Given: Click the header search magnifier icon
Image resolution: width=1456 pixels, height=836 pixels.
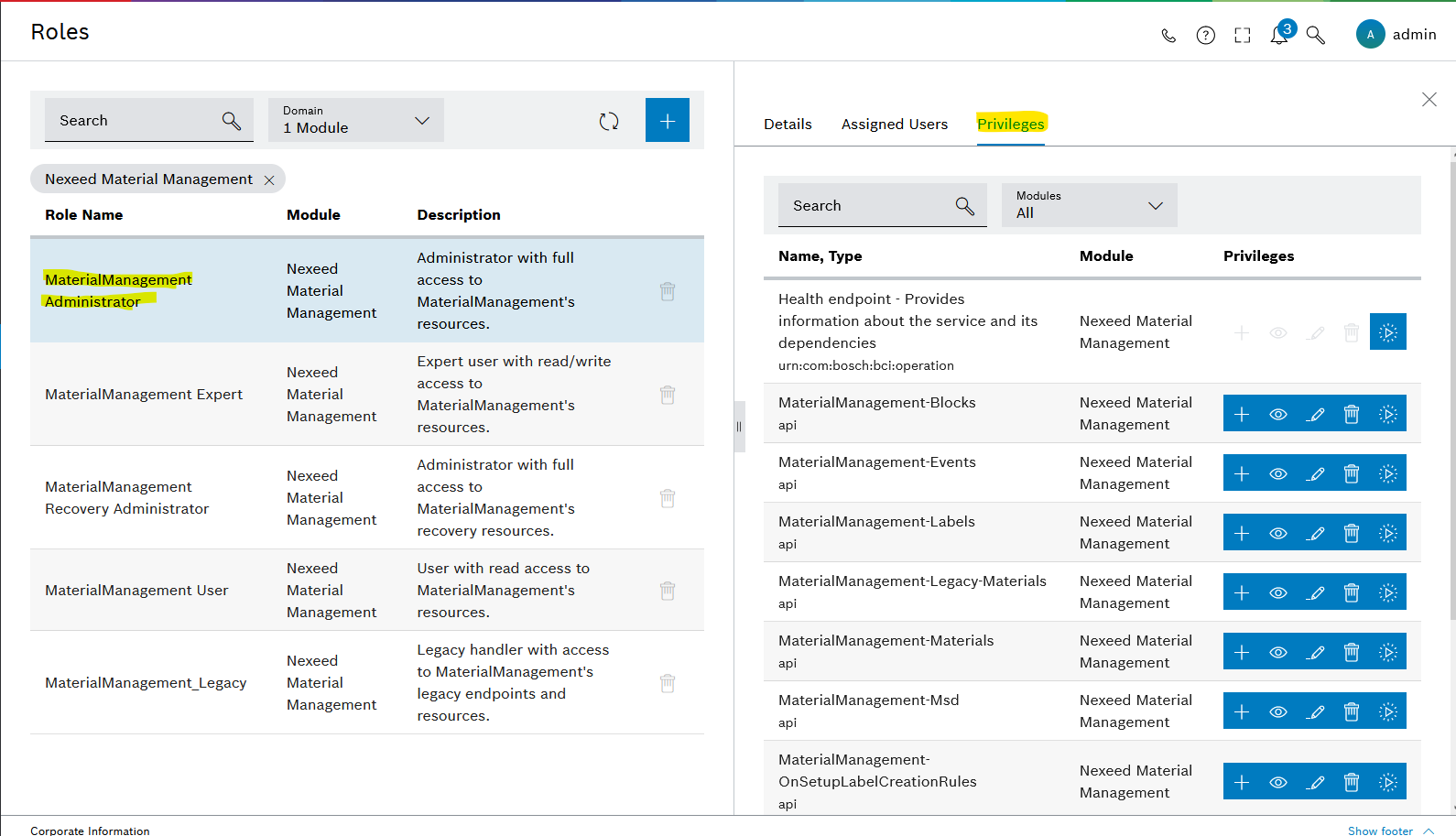Looking at the screenshot, I should (x=1316, y=36).
